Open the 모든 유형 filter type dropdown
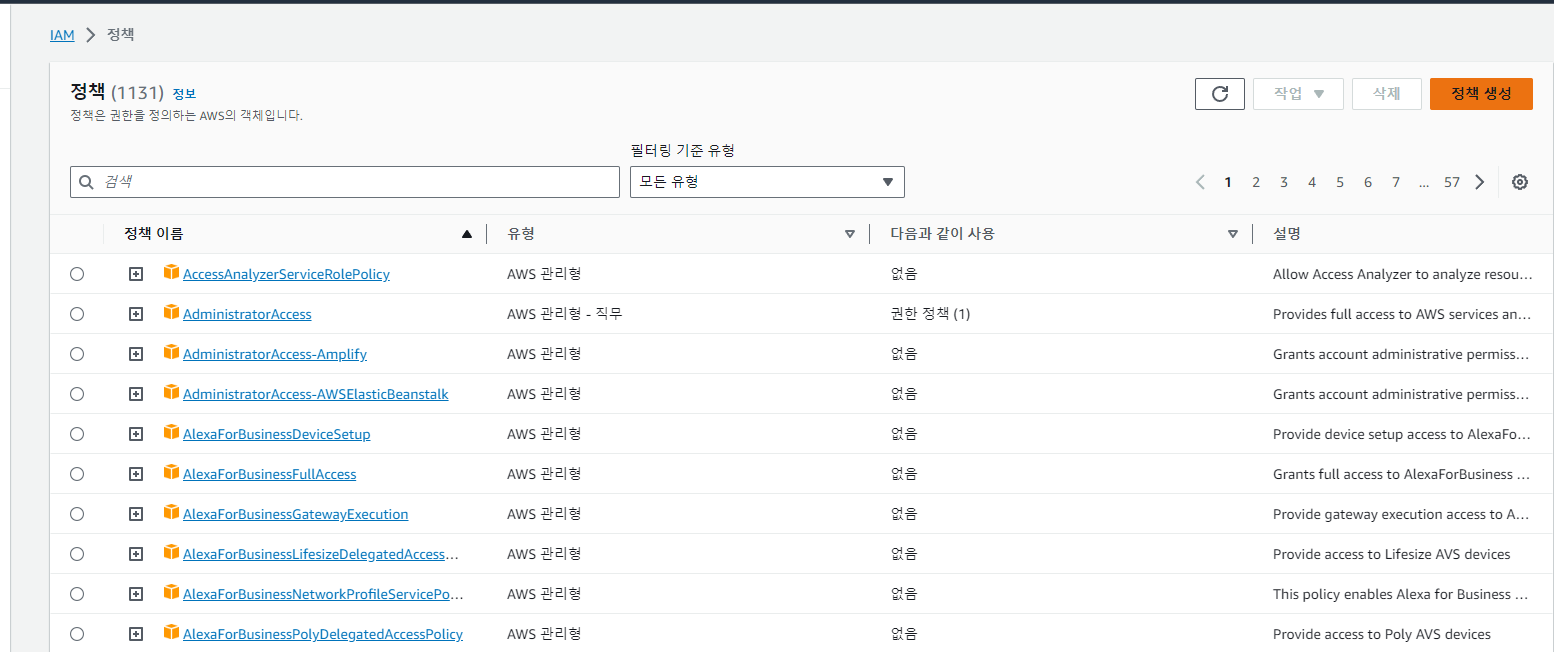The height and width of the screenshot is (652, 1554). tap(767, 182)
